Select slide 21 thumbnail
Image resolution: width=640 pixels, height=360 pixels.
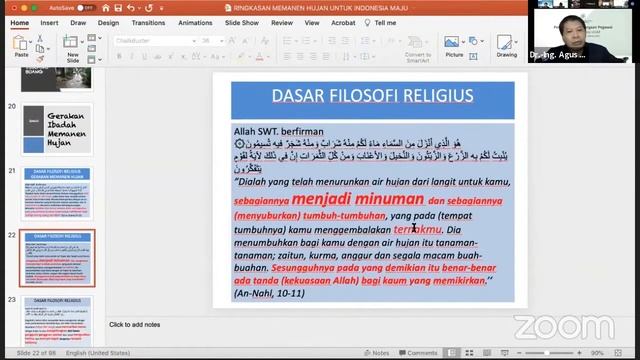click(x=57, y=193)
